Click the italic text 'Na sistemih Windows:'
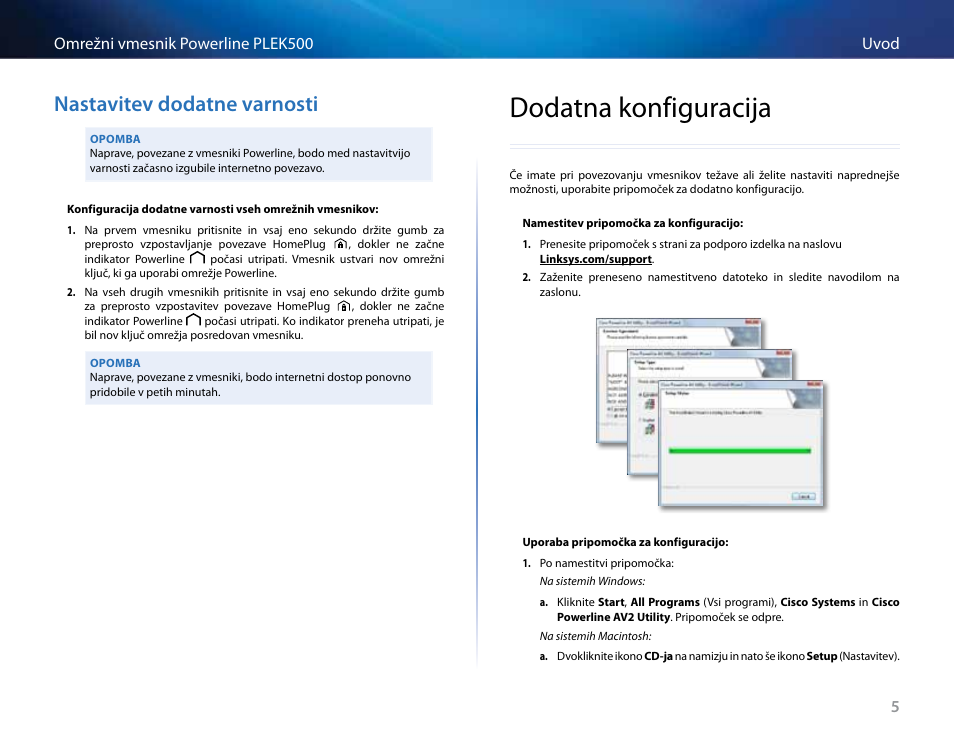Screen dimensions: 954x738 pyautogui.click(x=592, y=581)
